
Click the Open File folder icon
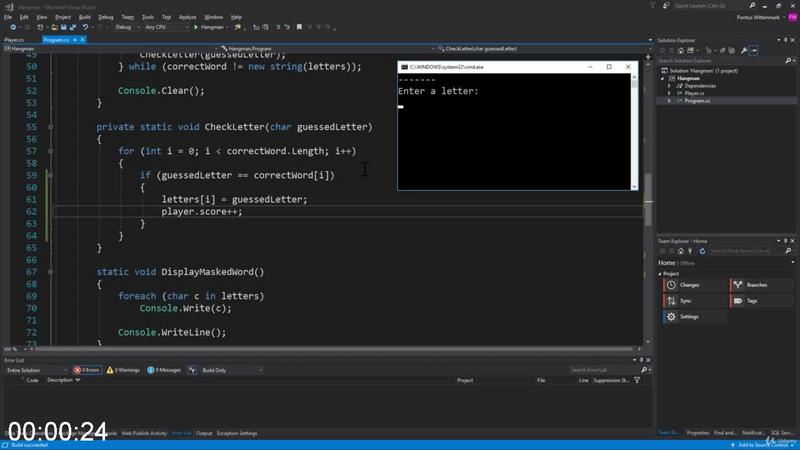[54, 27]
